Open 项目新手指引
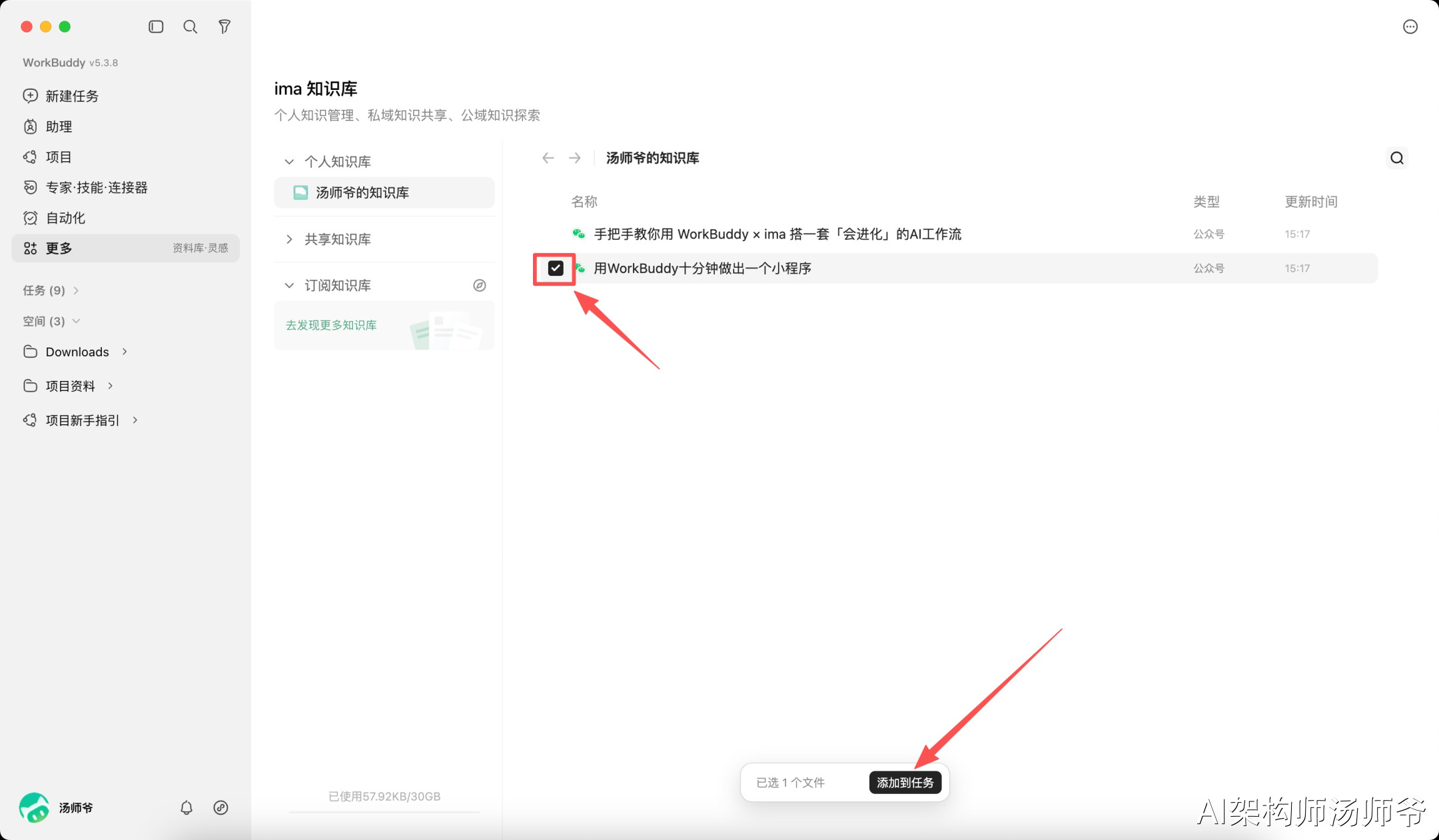 coord(82,420)
